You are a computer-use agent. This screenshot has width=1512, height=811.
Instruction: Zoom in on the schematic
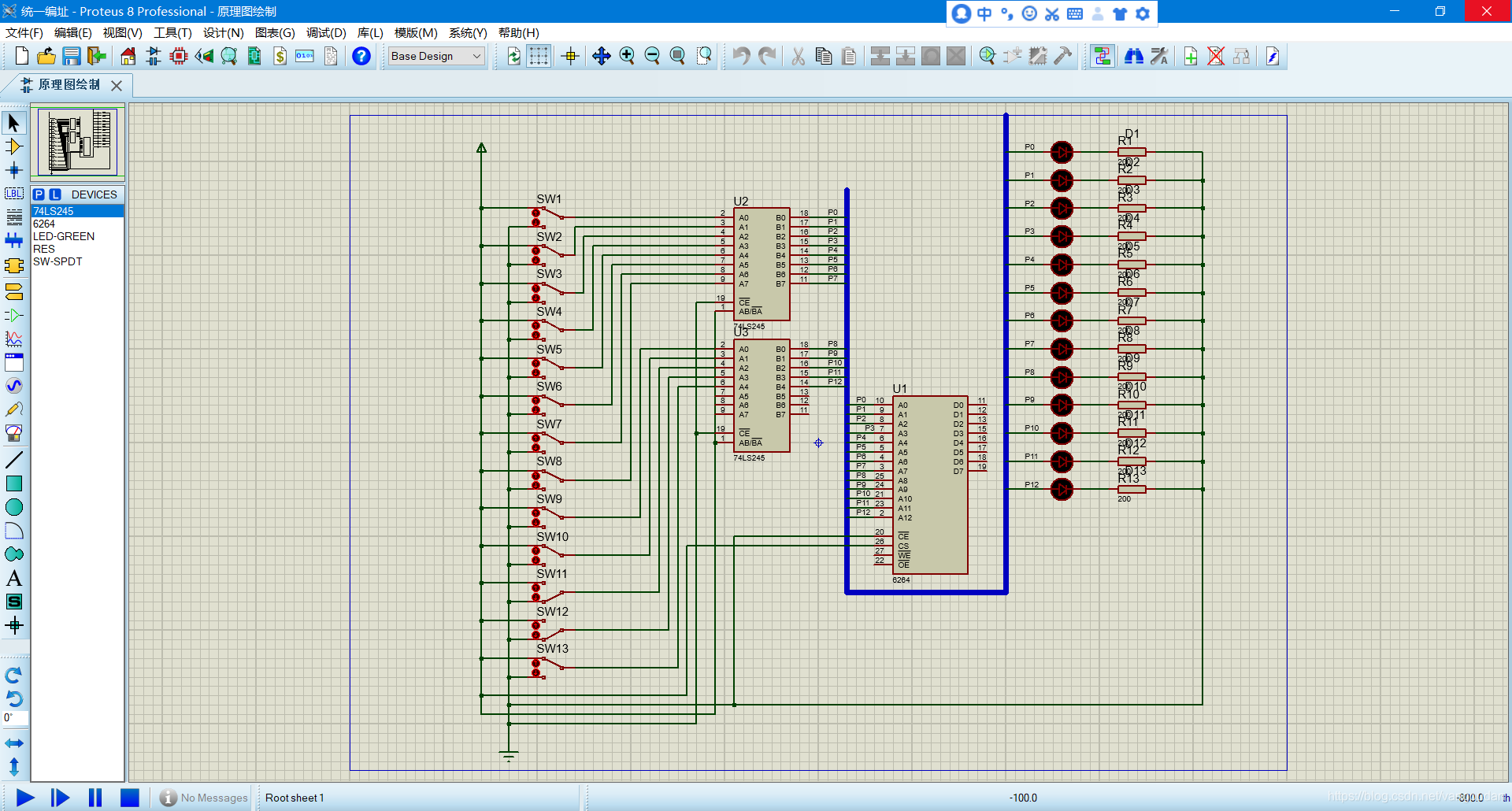click(627, 56)
